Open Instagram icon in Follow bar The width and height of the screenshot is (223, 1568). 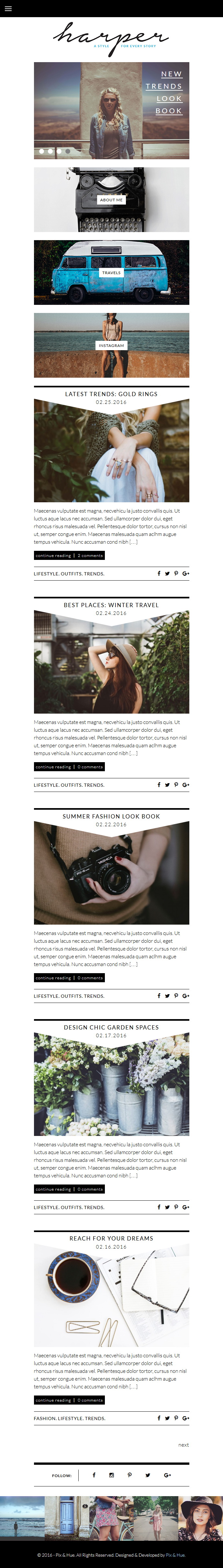point(111,1475)
